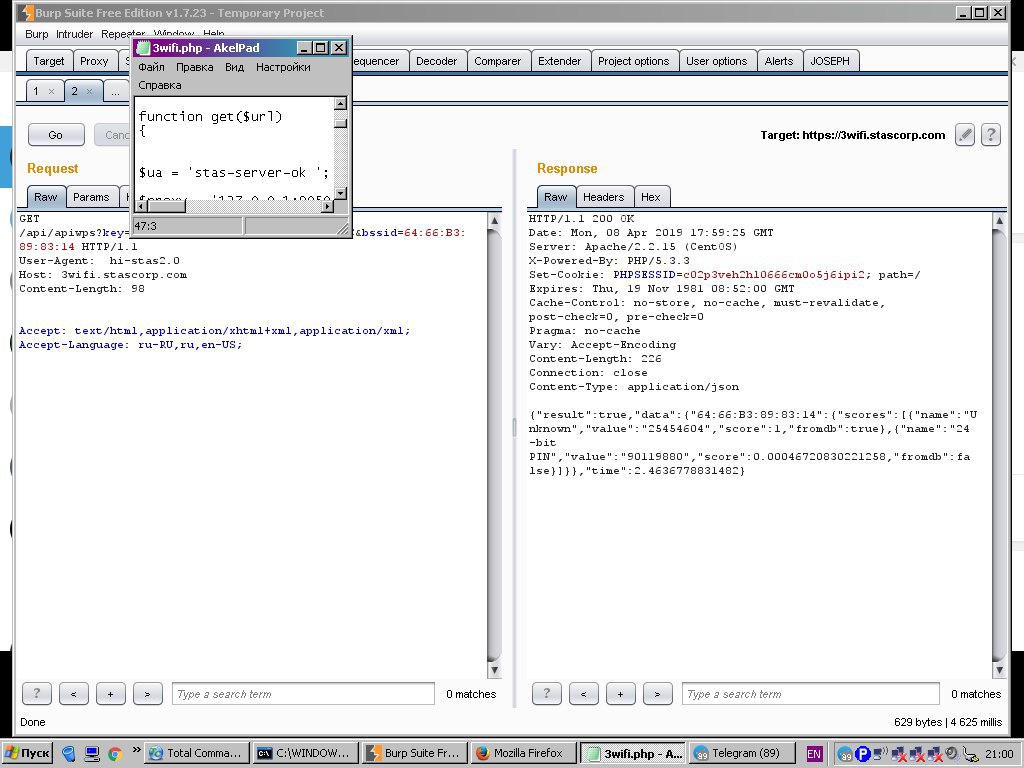Screen dimensions: 1024x768
Task: Launch Chrome from quick launch
Action: coord(115,754)
